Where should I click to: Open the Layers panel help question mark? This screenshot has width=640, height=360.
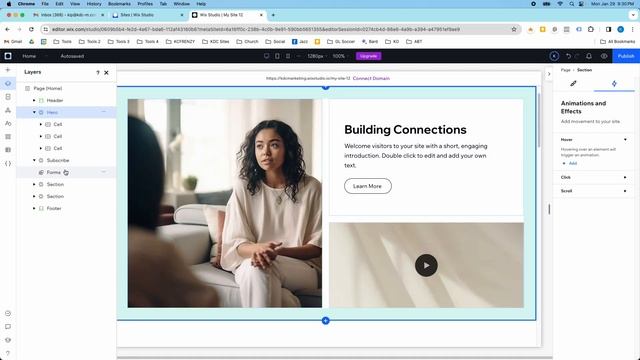tap(98, 73)
